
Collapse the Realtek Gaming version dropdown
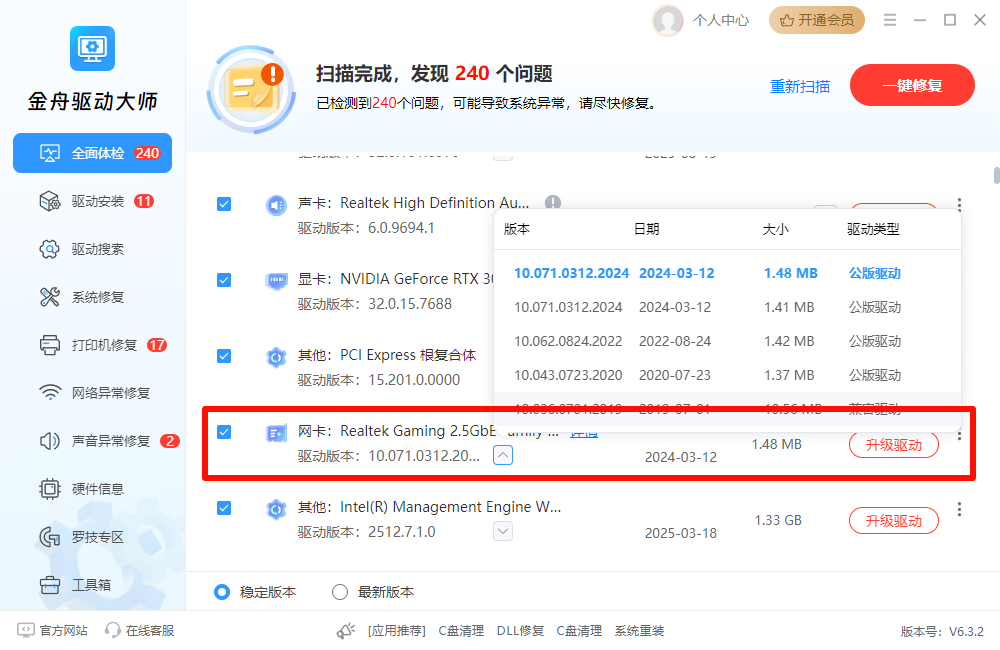tap(503, 455)
